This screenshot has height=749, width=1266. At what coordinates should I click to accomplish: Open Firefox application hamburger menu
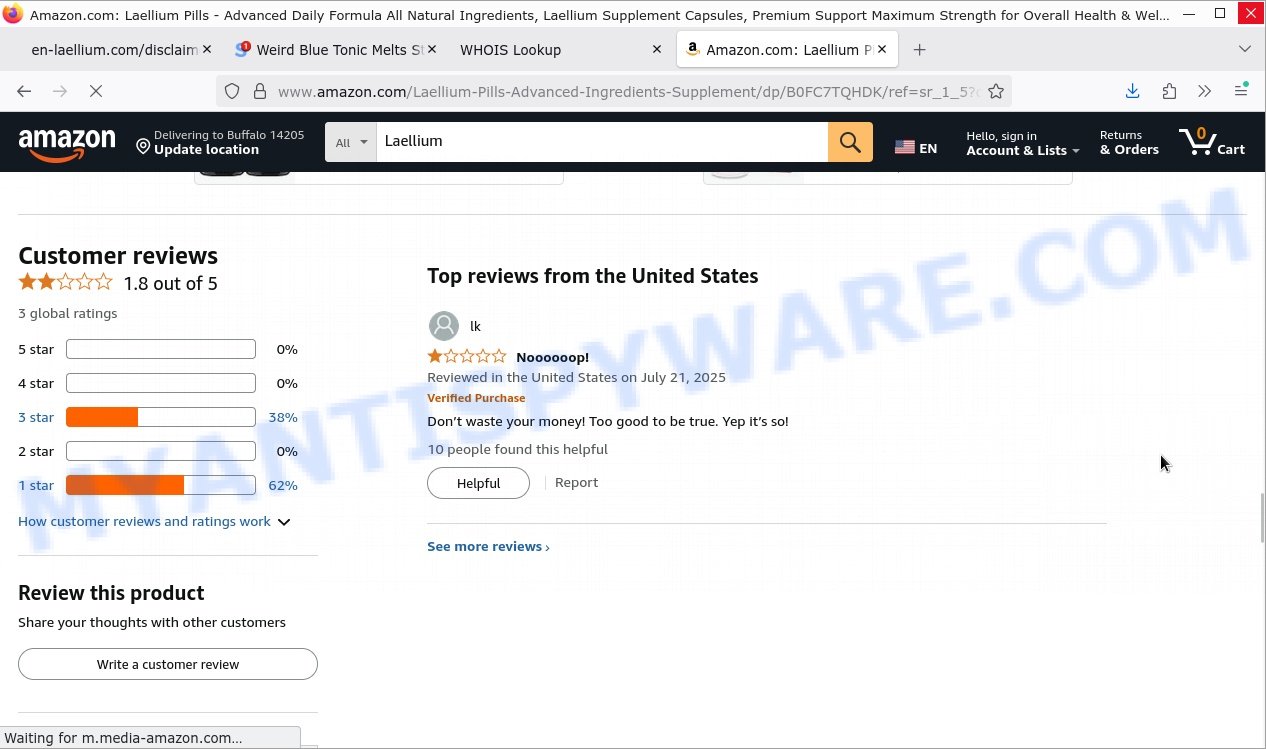pos(1241,91)
